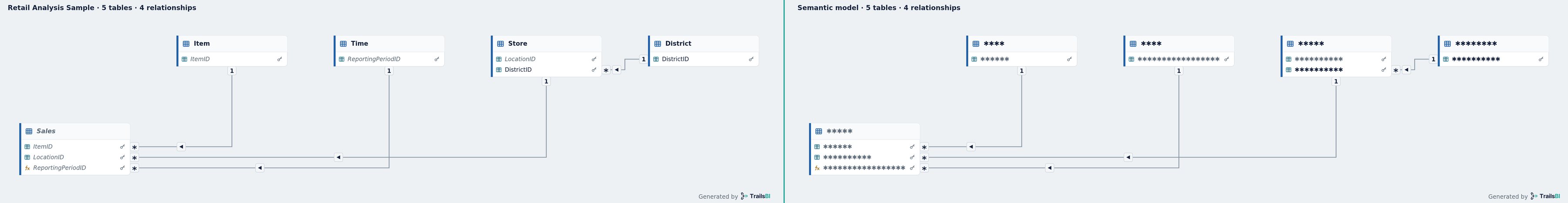Select the Sales table header
Viewport: 1568px width, 203px height.
(x=75, y=131)
